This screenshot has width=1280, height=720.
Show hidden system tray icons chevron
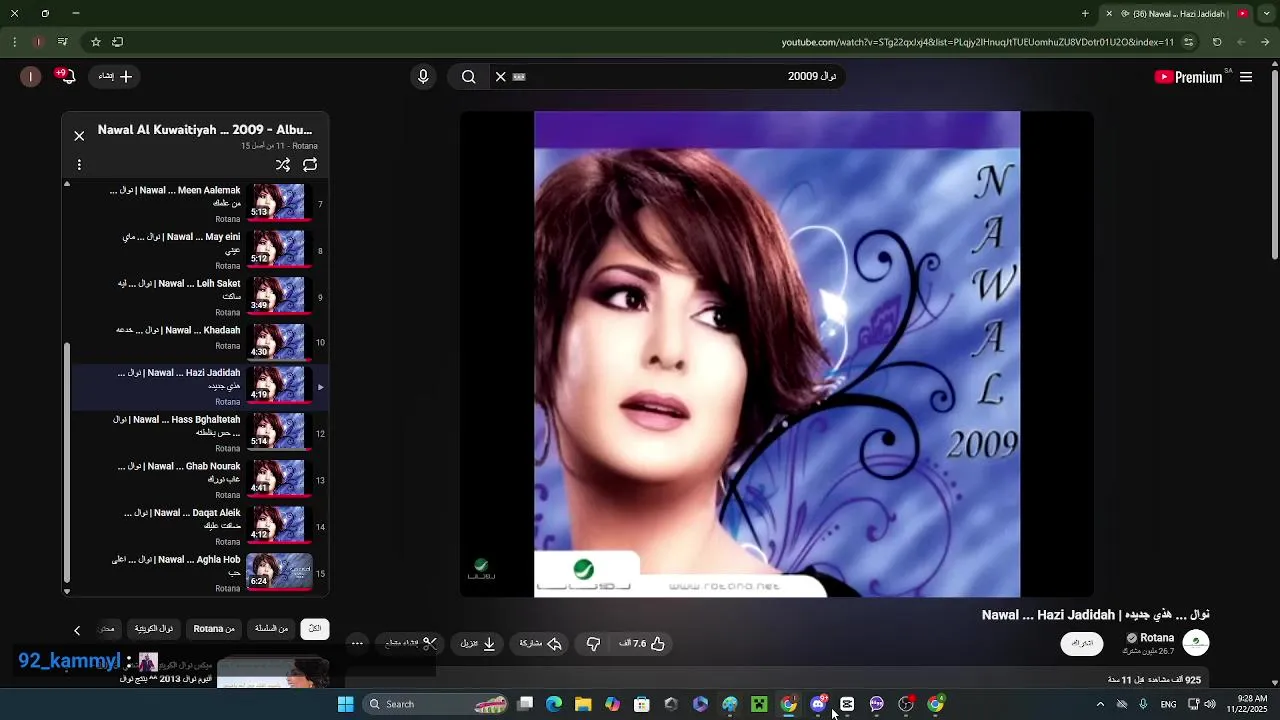(1100, 704)
